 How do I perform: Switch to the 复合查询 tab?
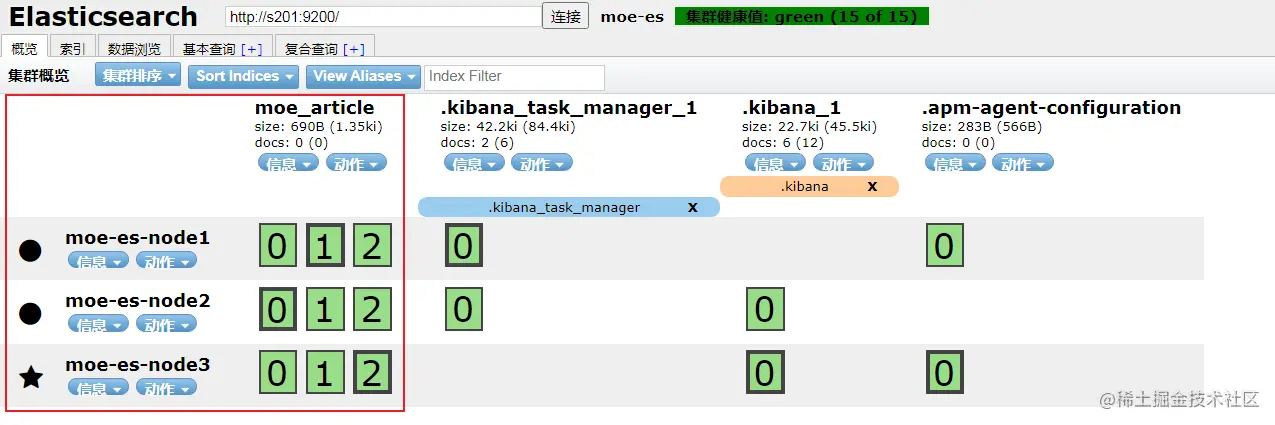point(324,48)
